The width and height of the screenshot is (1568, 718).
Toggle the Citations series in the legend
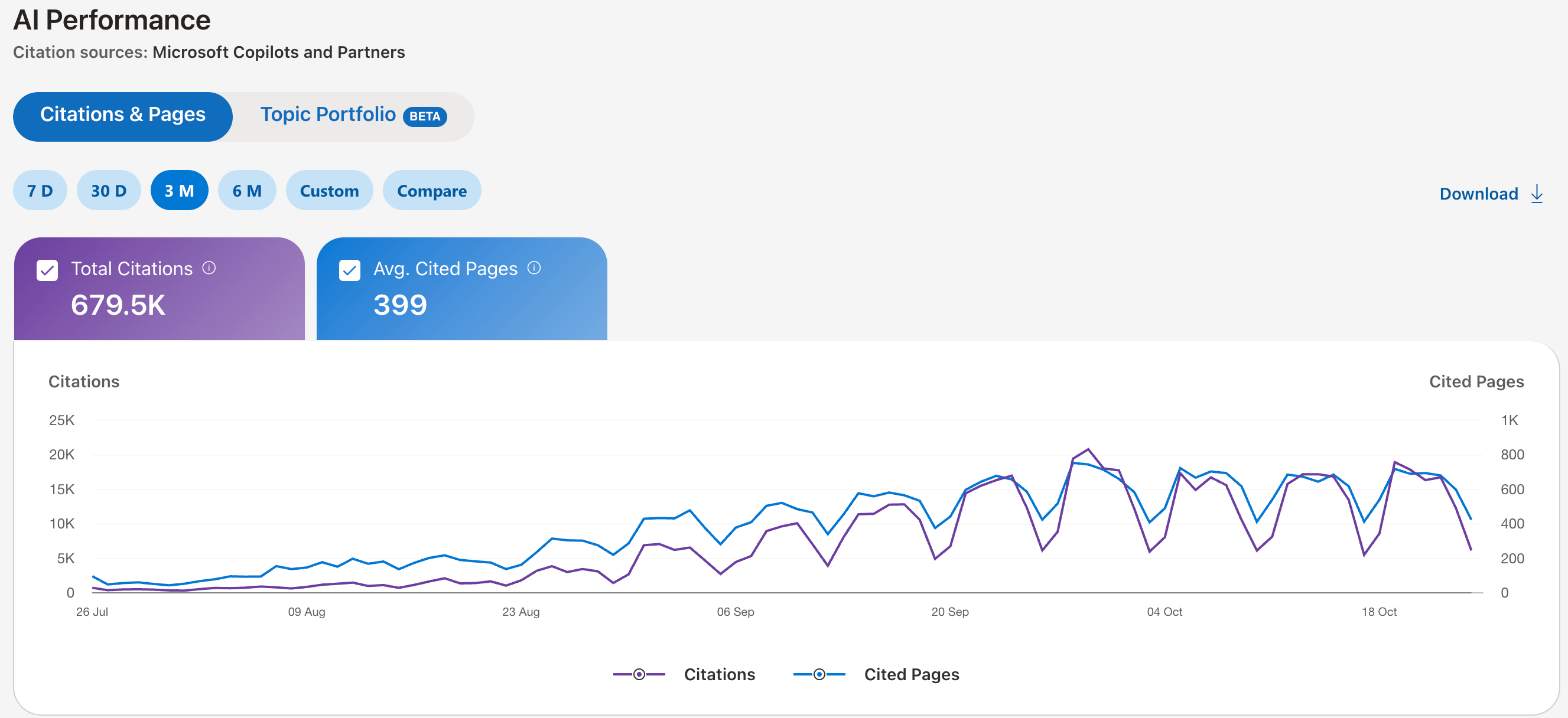point(684,675)
